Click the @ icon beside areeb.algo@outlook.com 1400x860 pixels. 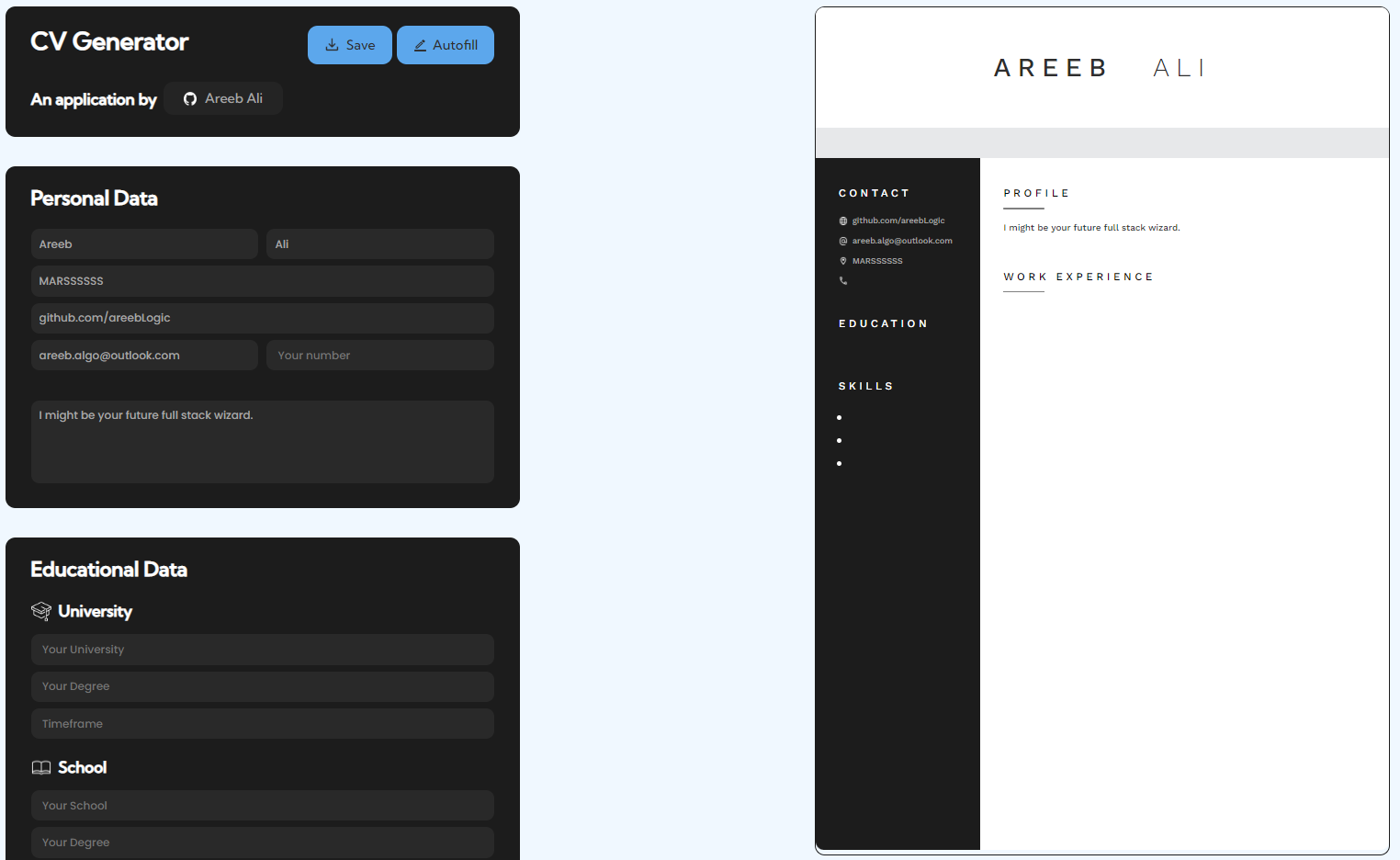click(842, 241)
